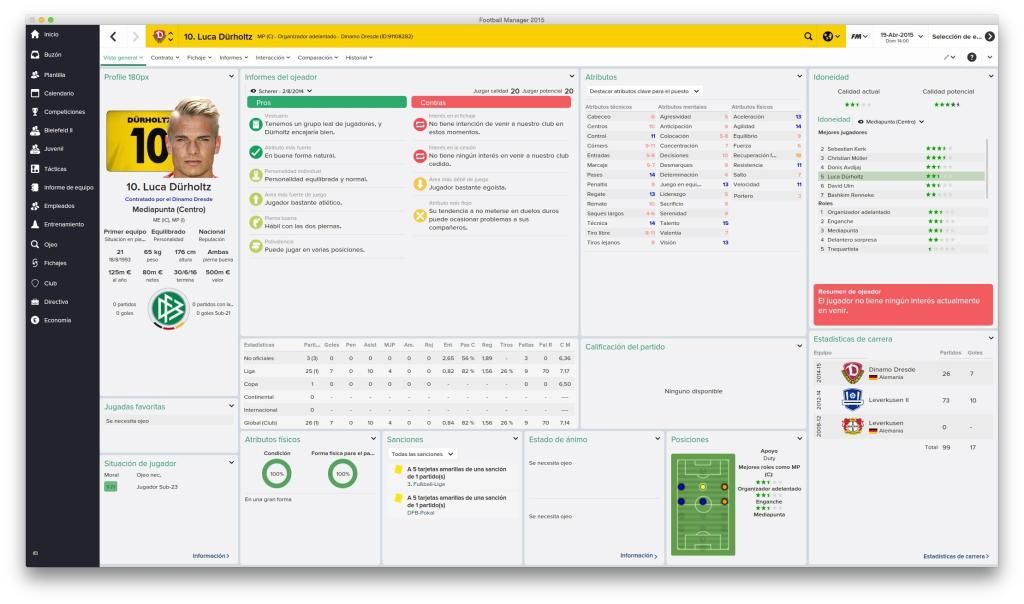The image size is (1024, 604).
Task: Follow Contratado por el Dinamo Dresde link
Action: [168, 199]
